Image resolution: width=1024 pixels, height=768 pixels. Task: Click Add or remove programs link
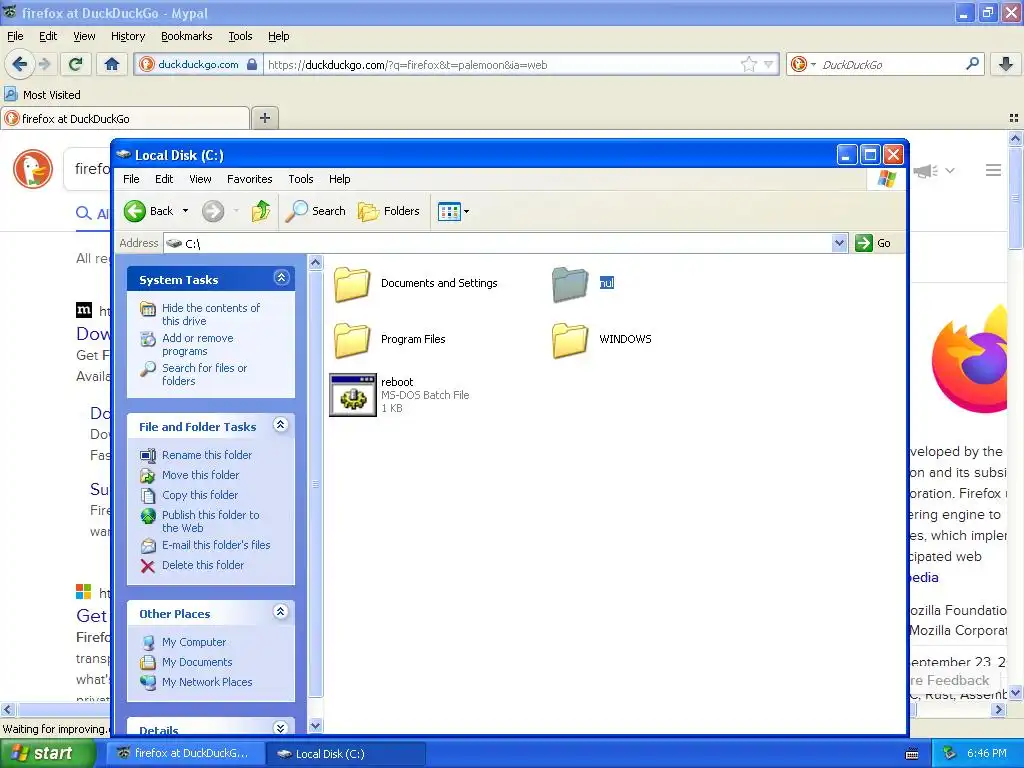pyautogui.click(x=197, y=344)
